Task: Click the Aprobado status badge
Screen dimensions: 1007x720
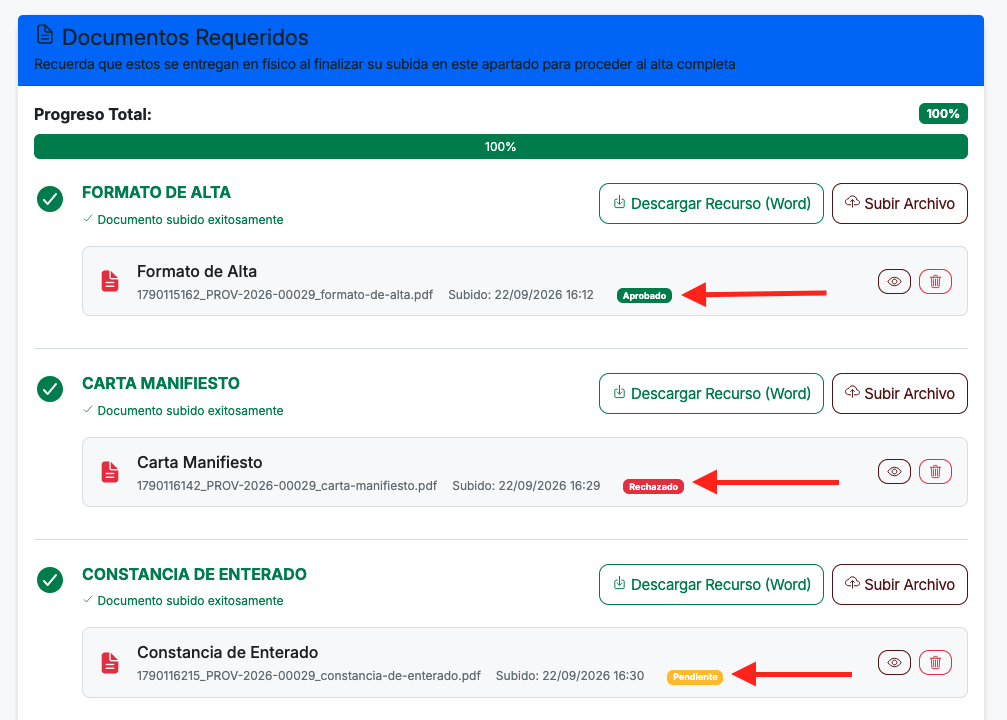Action: (x=644, y=295)
